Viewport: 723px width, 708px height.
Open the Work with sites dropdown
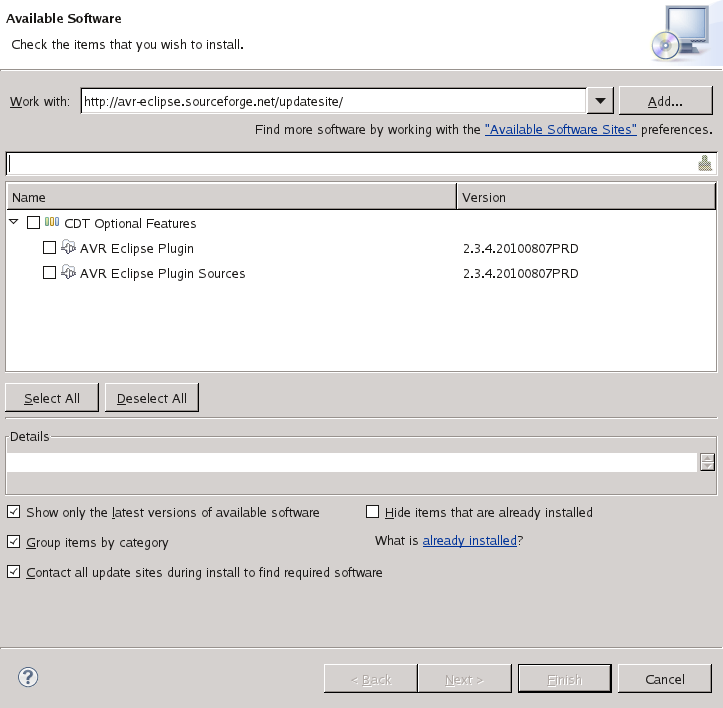coord(600,101)
